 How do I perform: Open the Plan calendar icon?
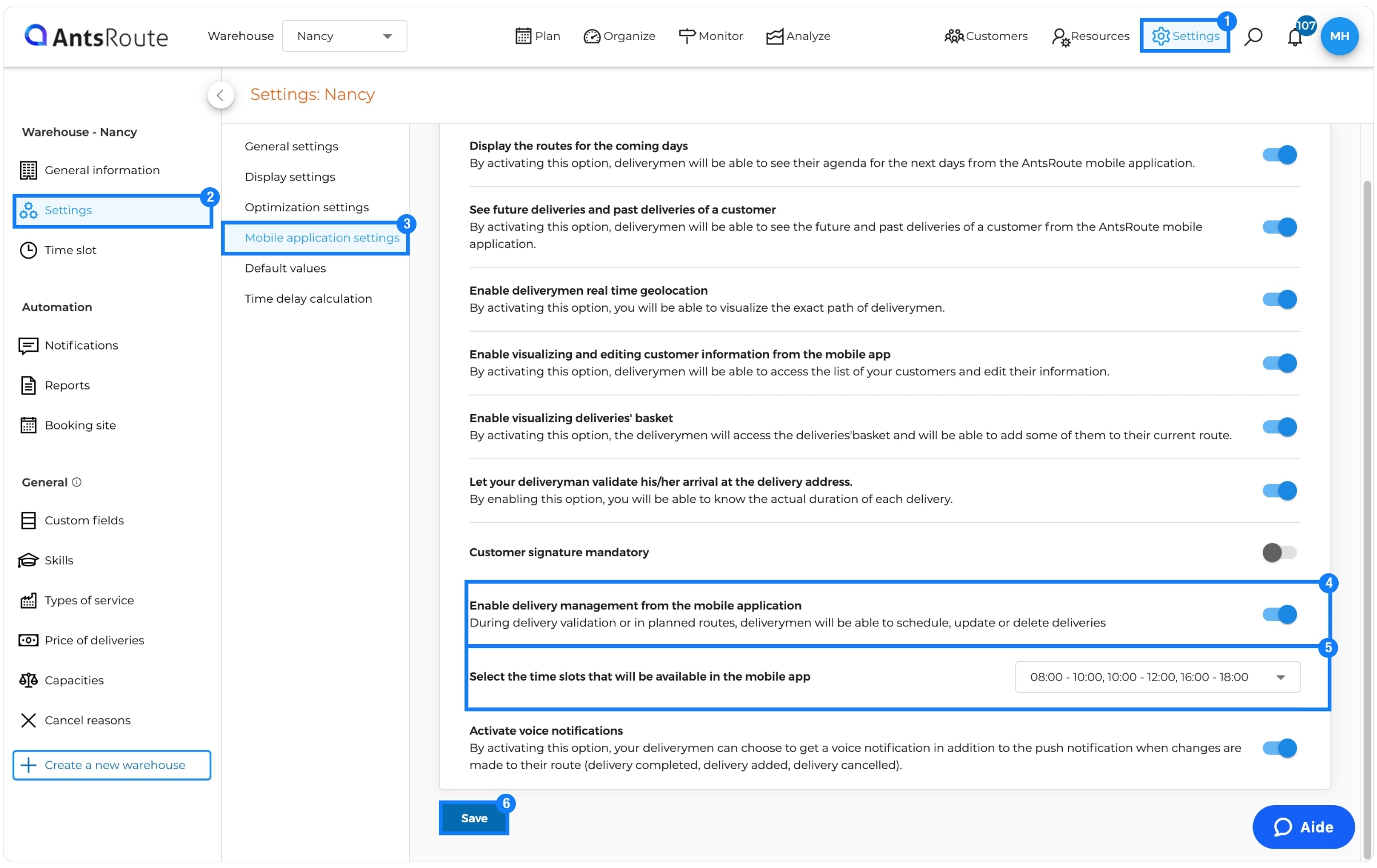coord(523,36)
